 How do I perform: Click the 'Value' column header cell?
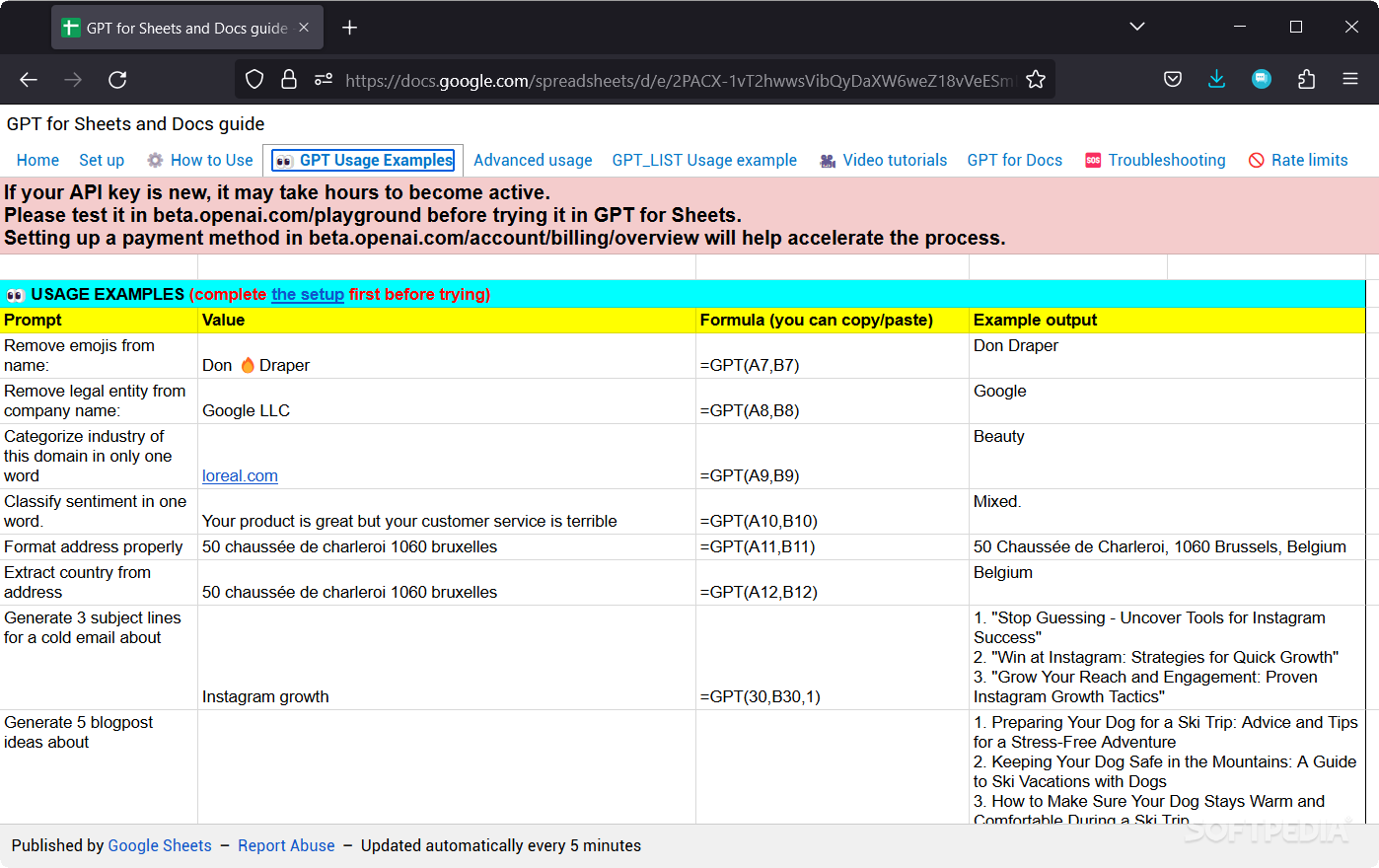point(447,320)
